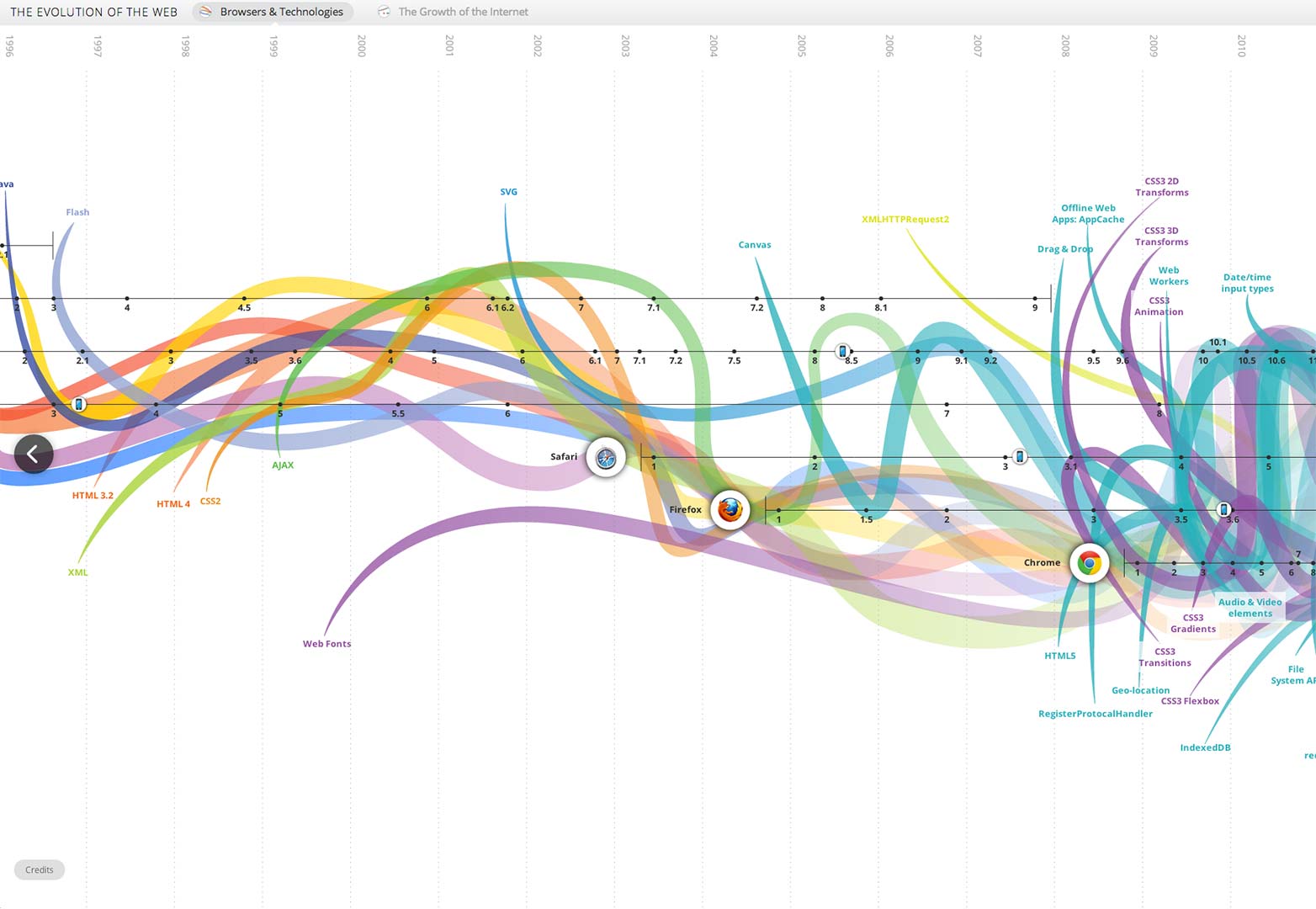The image size is (1316, 909).
Task: Select the CSS3 Animation label
Action: (x=1159, y=306)
